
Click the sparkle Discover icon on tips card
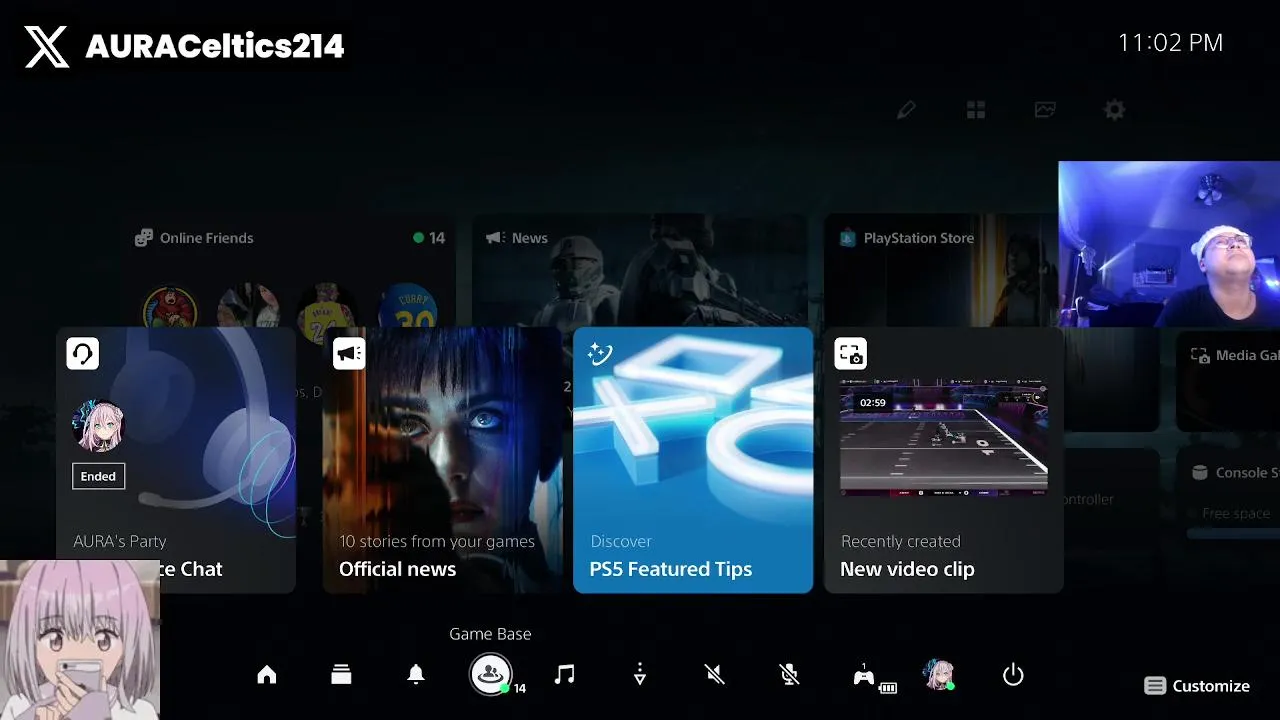click(x=600, y=353)
